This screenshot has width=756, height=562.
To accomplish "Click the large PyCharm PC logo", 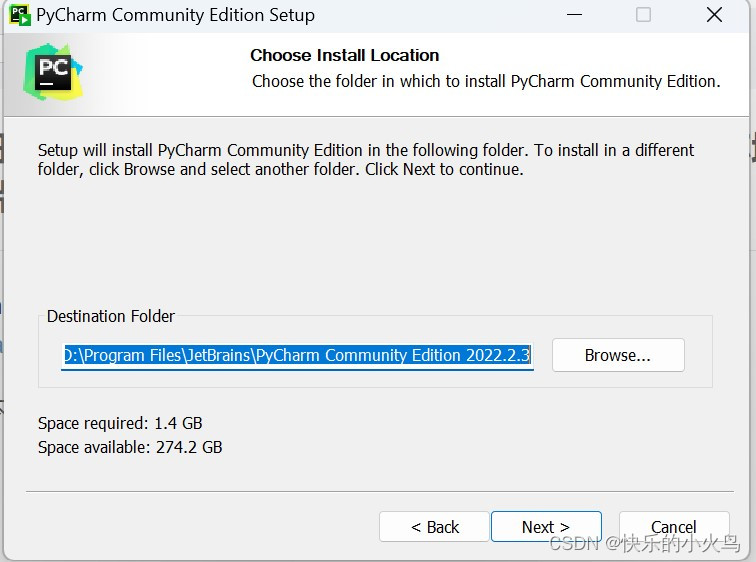I will pyautogui.click(x=53, y=72).
